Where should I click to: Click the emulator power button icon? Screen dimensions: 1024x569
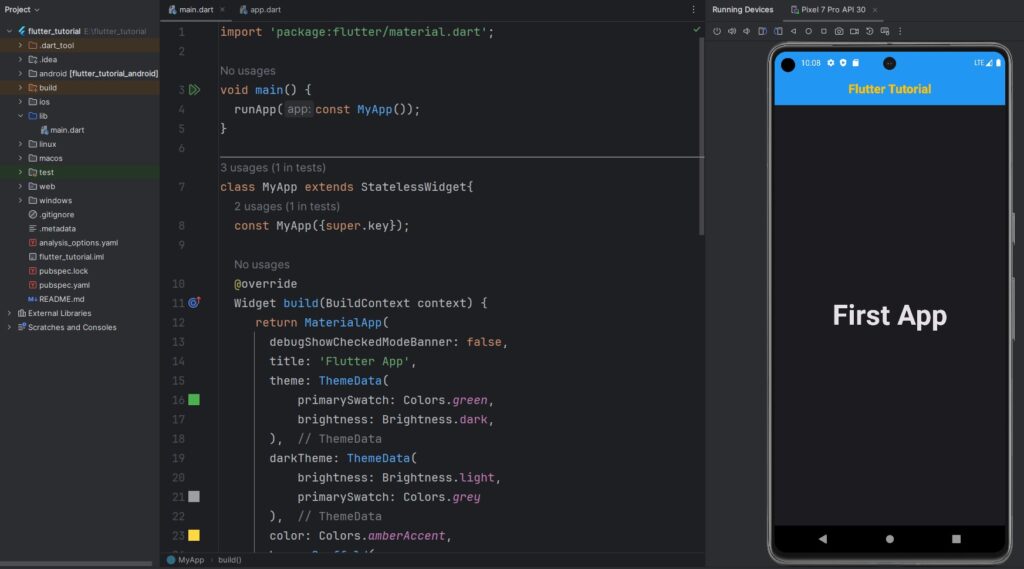tap(716, 31)
